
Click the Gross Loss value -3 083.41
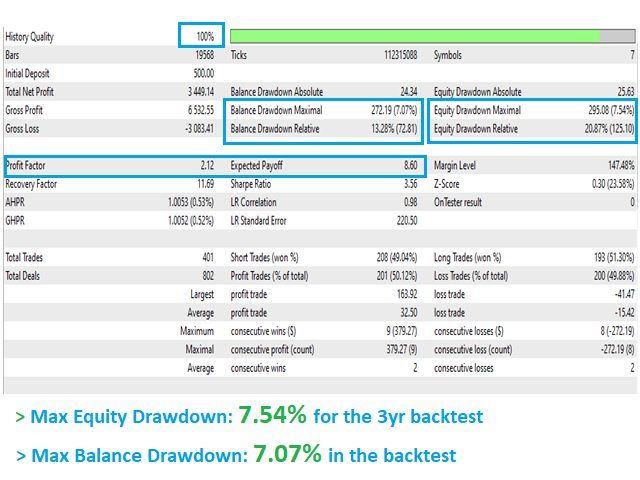click(199, 129)
